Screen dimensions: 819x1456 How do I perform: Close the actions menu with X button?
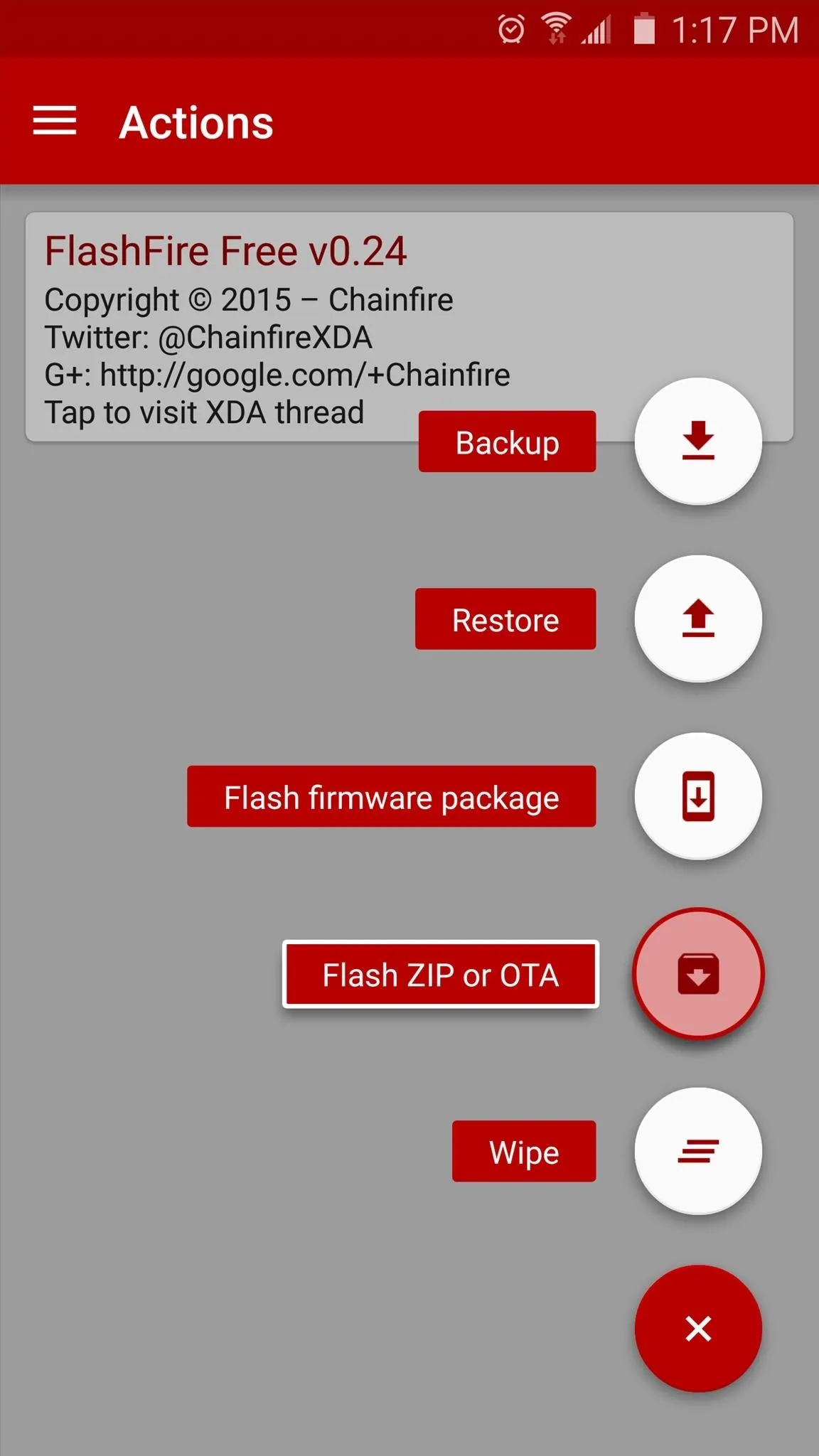click(x=698, y=1329)
